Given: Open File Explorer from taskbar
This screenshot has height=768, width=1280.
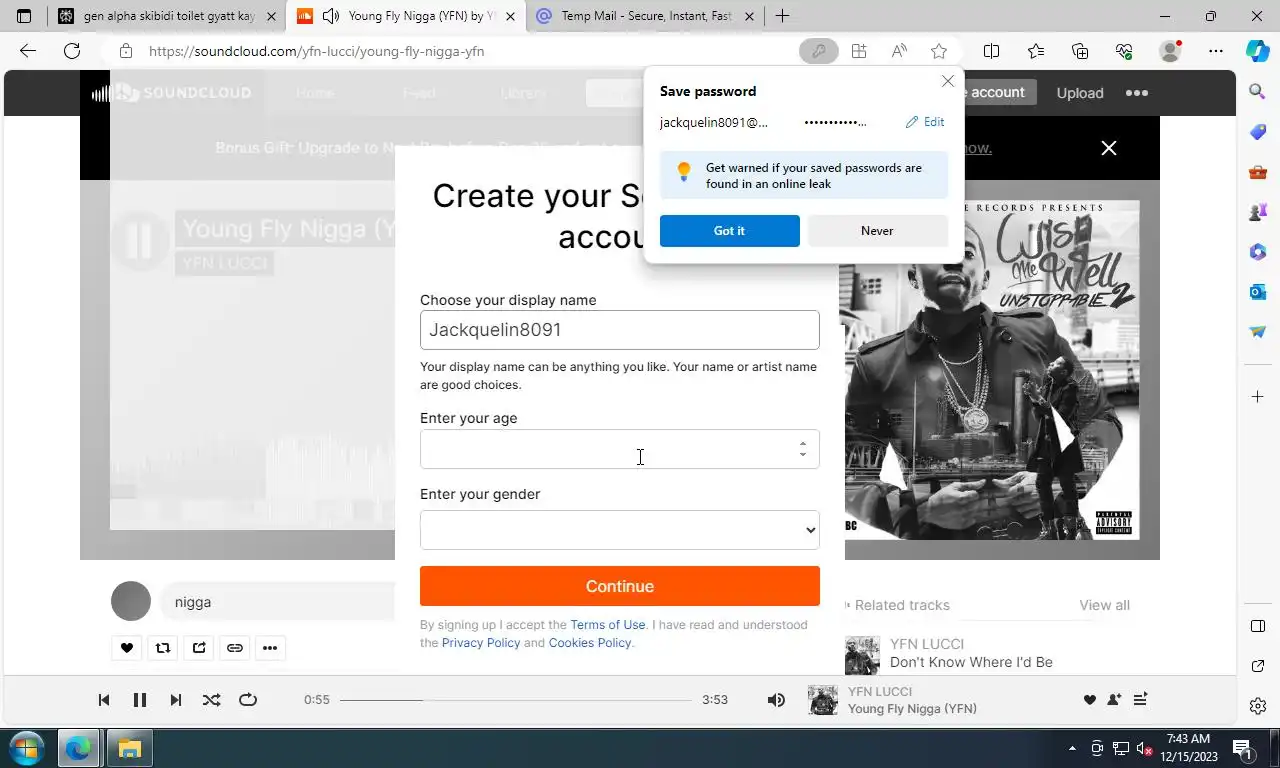Looking at the screenshot, I should (x=130, y=748).
